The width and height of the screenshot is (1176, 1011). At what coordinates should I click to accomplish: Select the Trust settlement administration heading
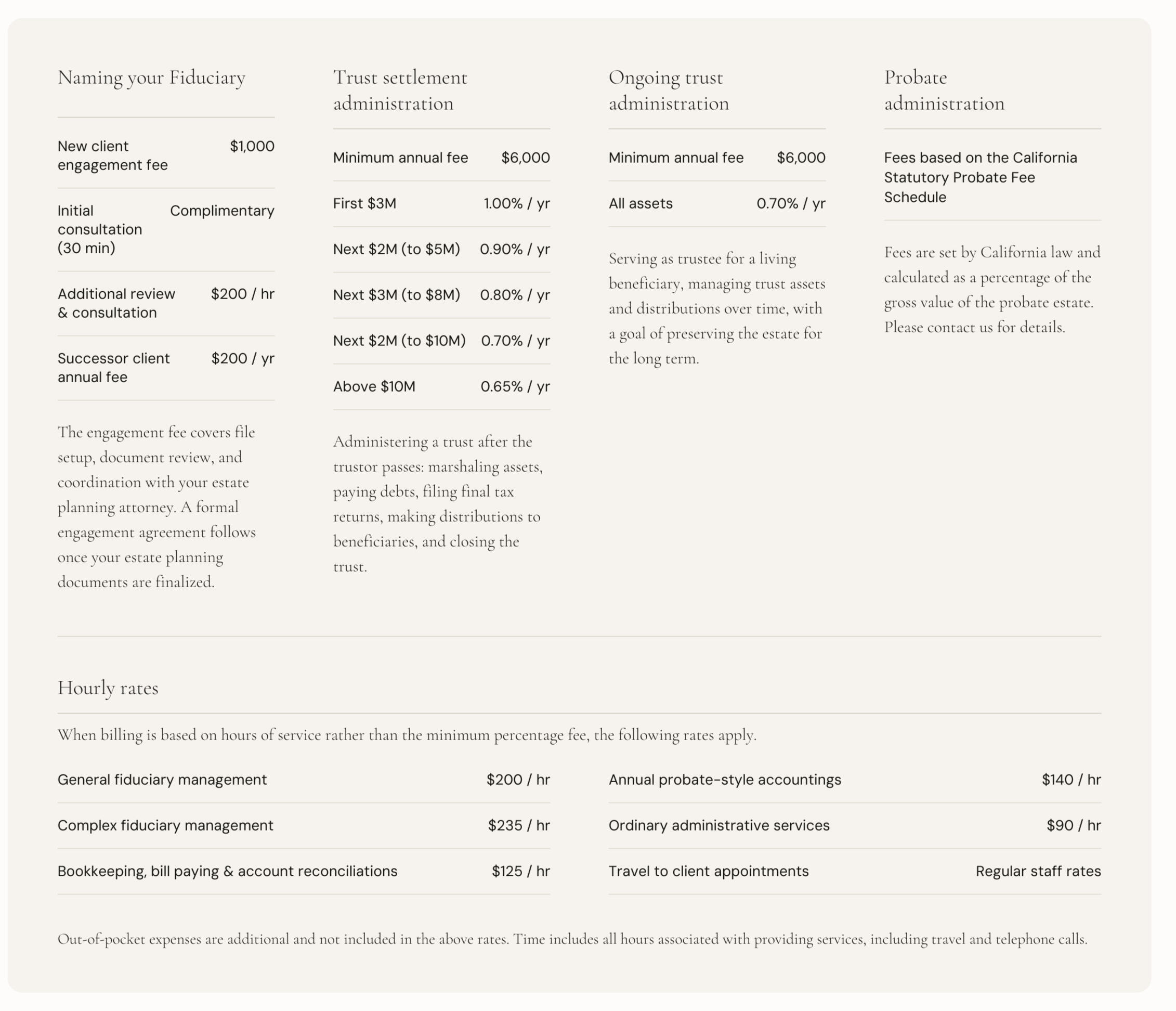tap(400, 90)
